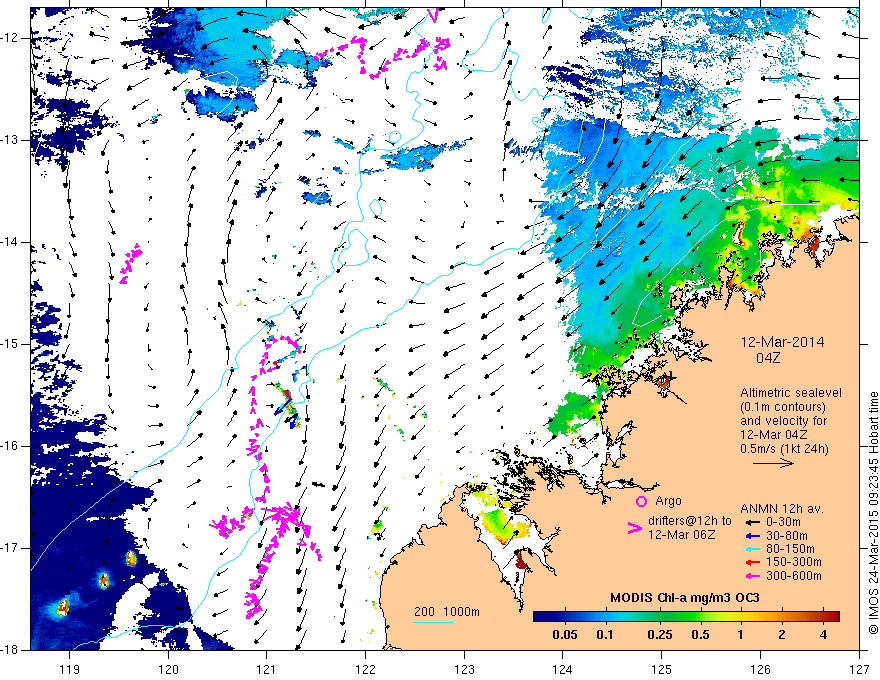Click the Altimetric sealevel legend text
Viewport: 880px width, 680px height.
(x=791, y=393)
